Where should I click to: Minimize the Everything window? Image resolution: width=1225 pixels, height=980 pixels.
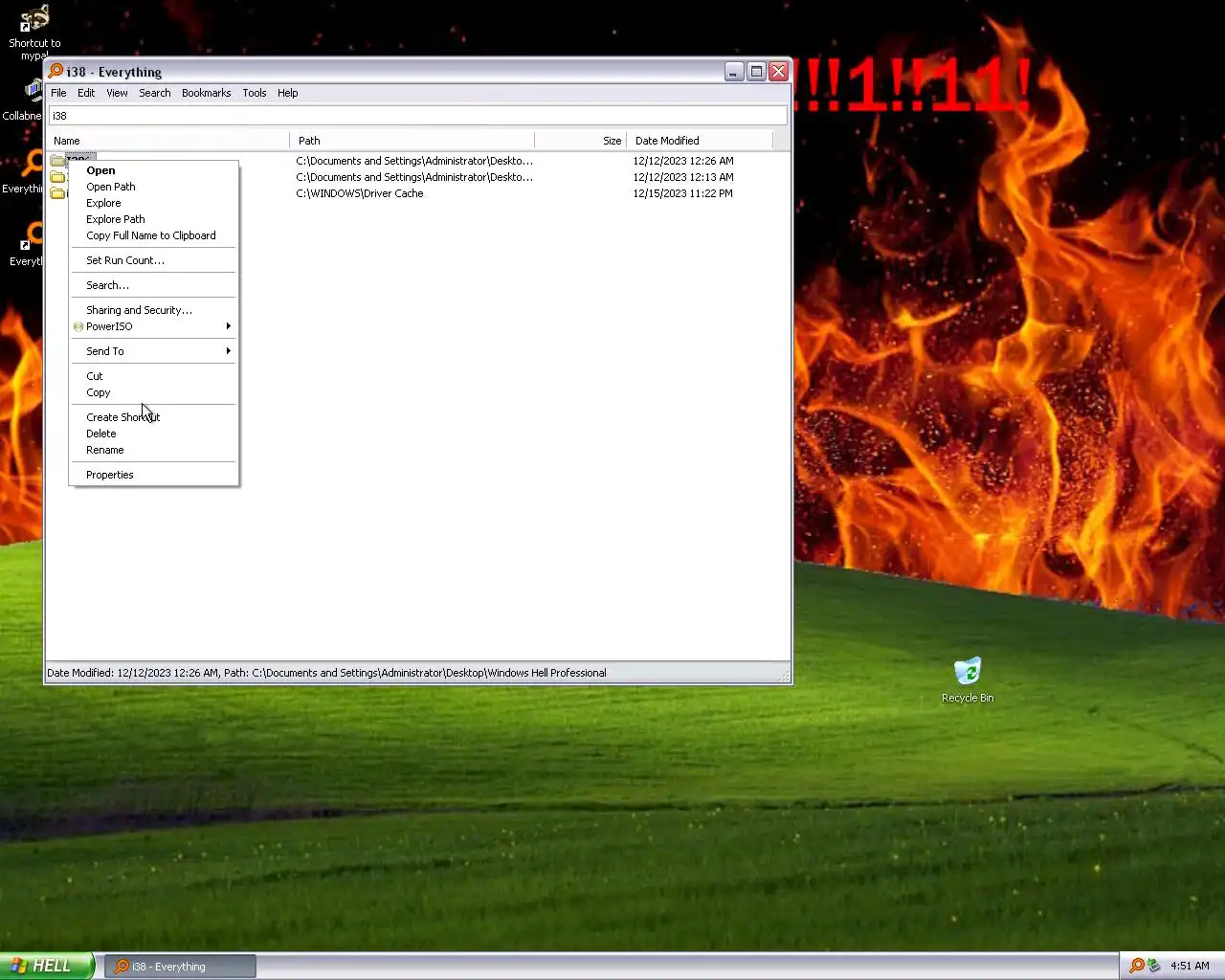pyautogui.click(x=734, y=72)
